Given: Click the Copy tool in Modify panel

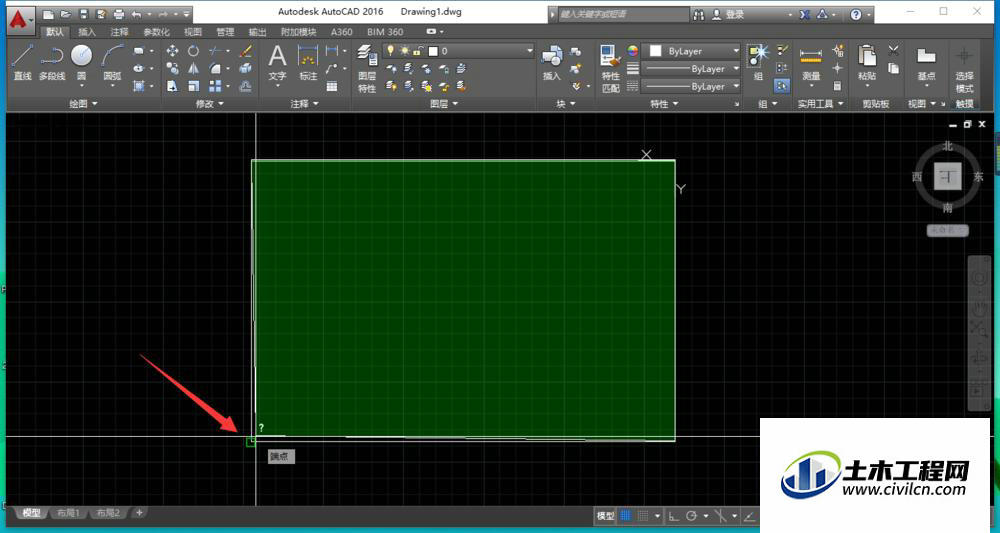Looking at the screenshot, I should pyautogui.click(x=172, y=68).
